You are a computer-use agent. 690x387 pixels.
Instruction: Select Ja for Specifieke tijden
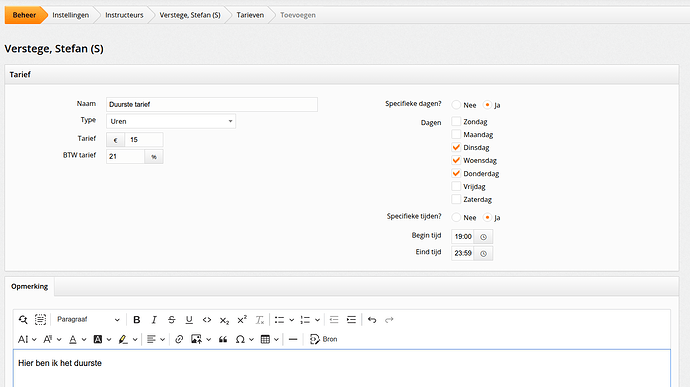(x=487, y=217)
